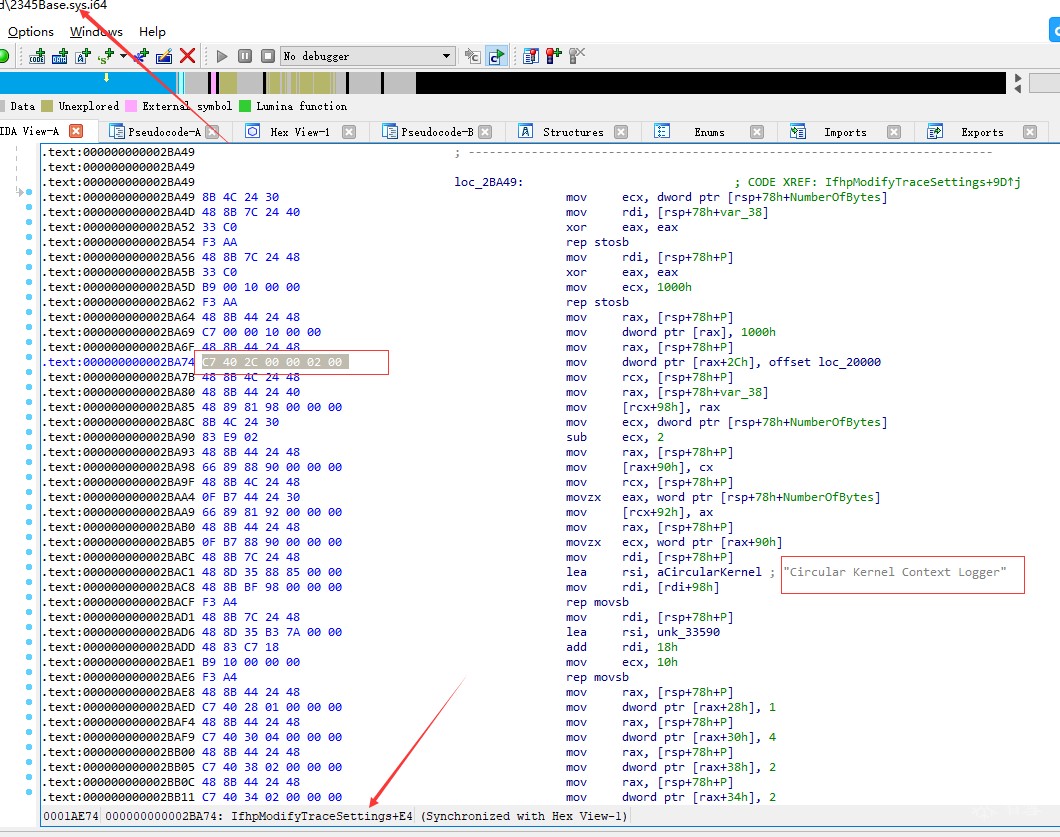Expand the string type dropdown arrow
The width and height of the screenshot is (1060, 837).
coord(123,56)
